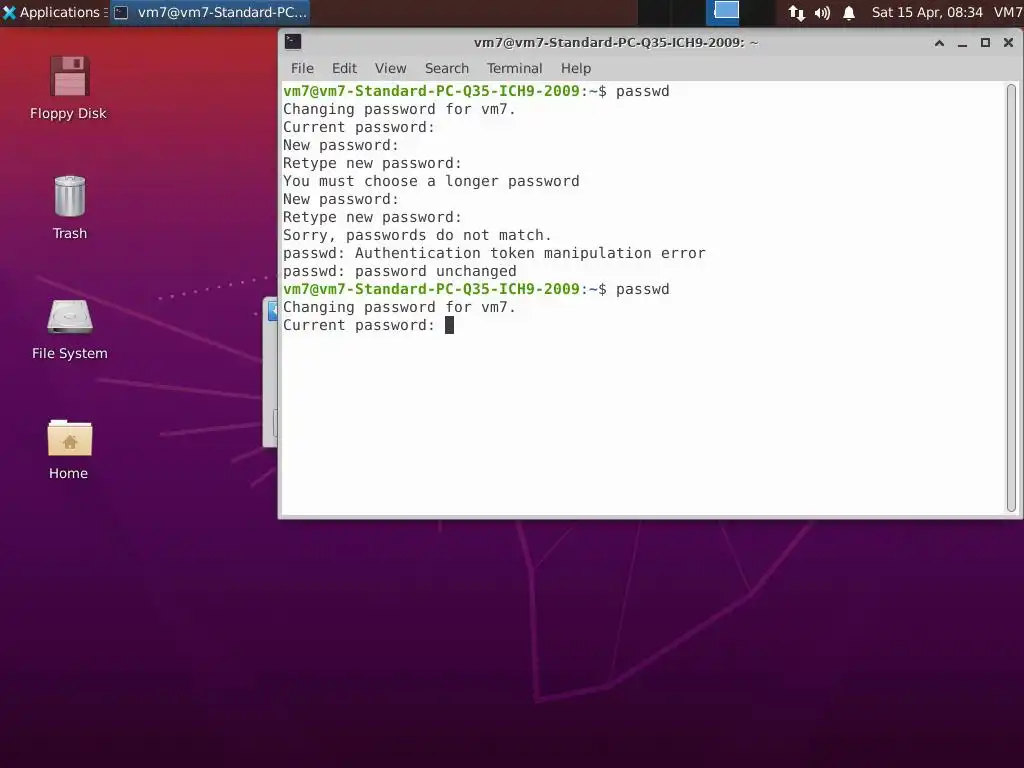Image resolution: width=1024 pixels, height=768 pixels.
Task: Open the View menu in the terminal
Action: [x=391, y=68]
